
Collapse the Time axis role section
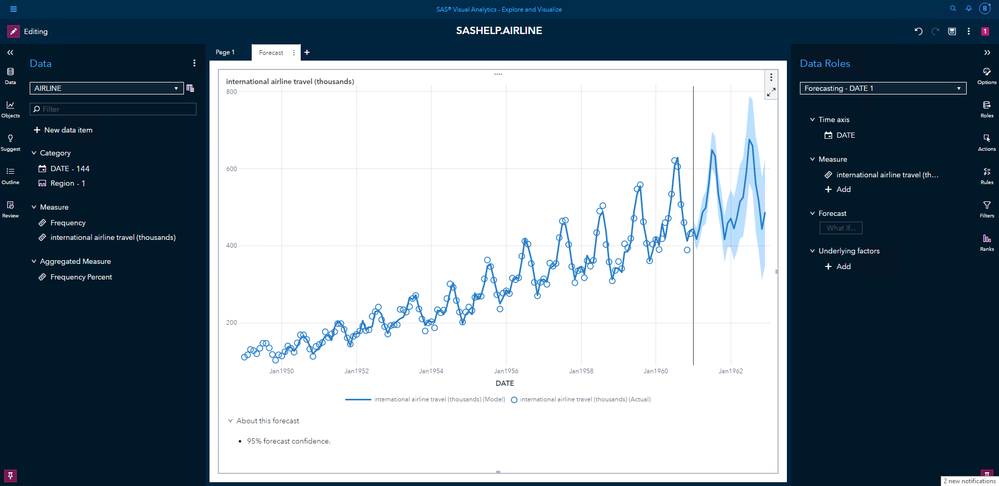tap(812, 119)
